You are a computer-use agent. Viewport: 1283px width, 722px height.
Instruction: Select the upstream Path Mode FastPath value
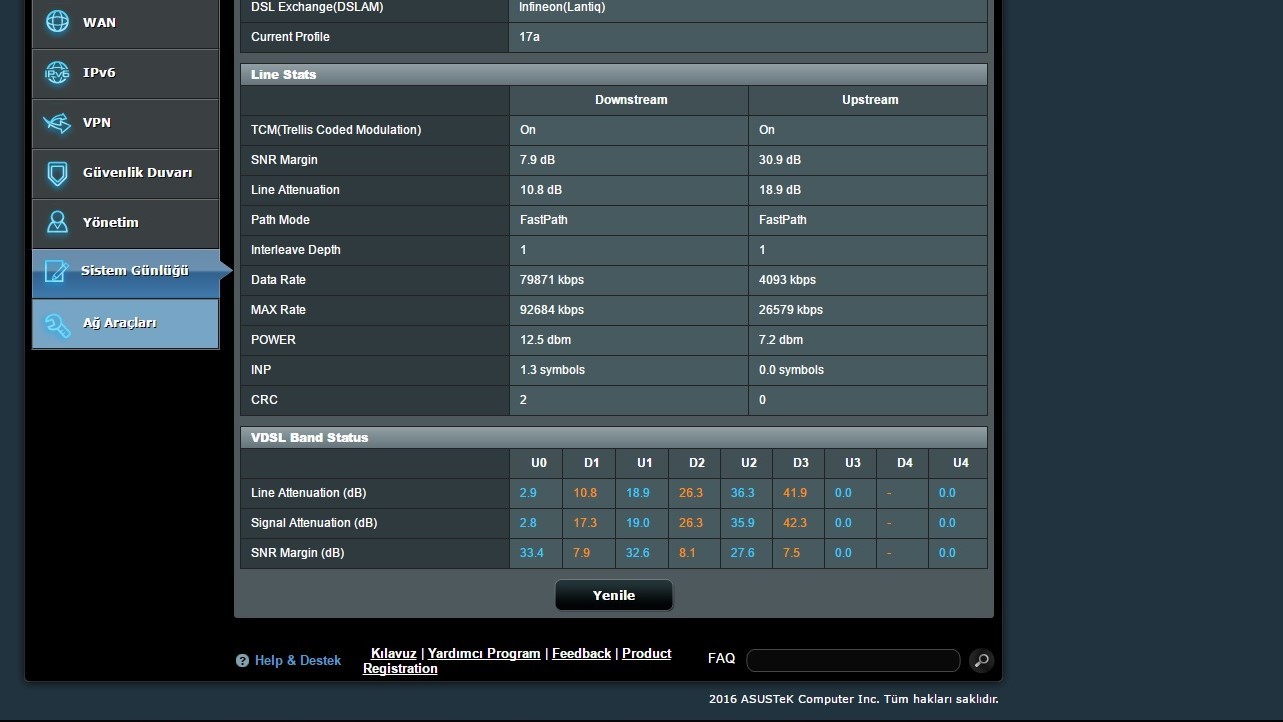pyautogui.click(x=783, y=220)
